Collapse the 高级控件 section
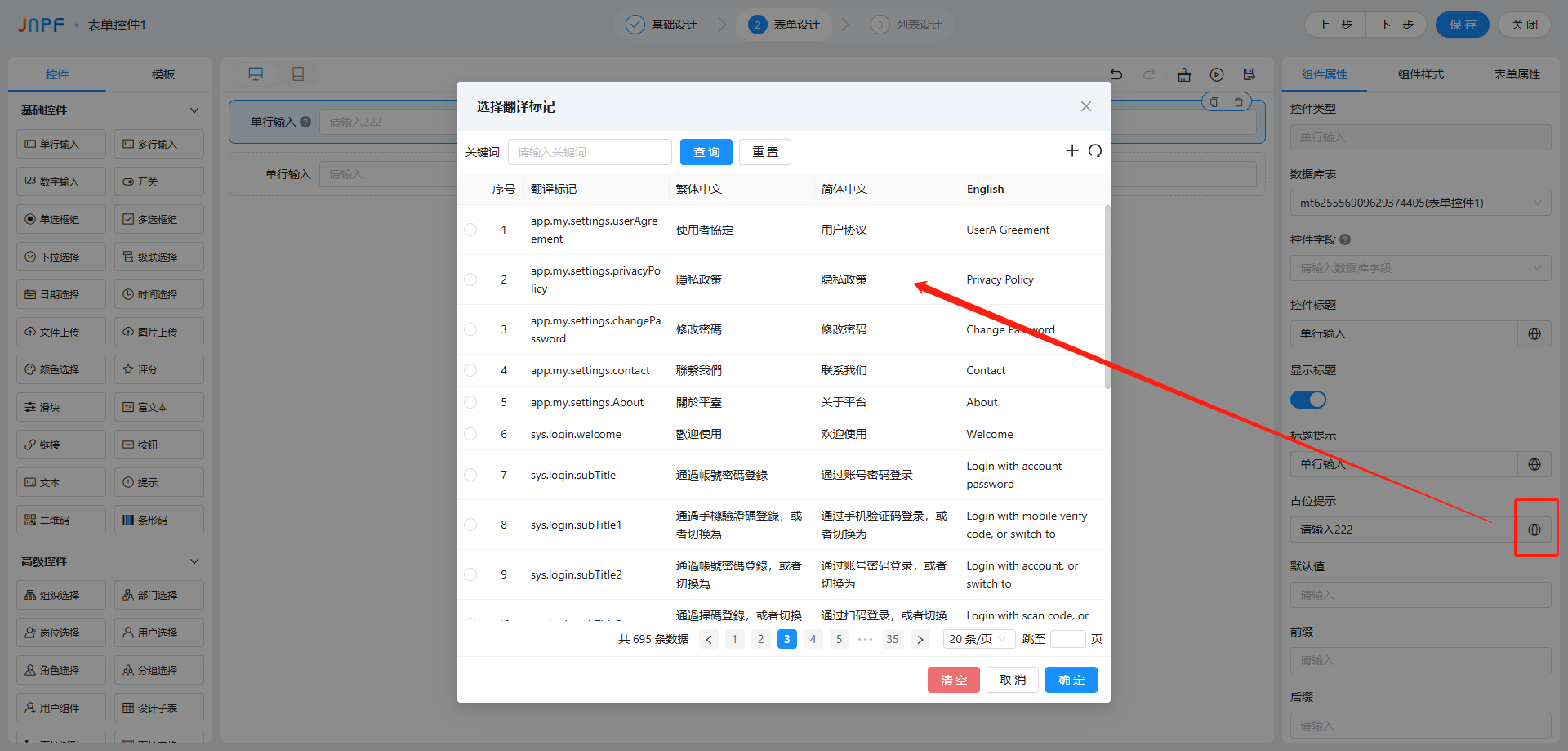1568x751 pixels. click(194, 561)
